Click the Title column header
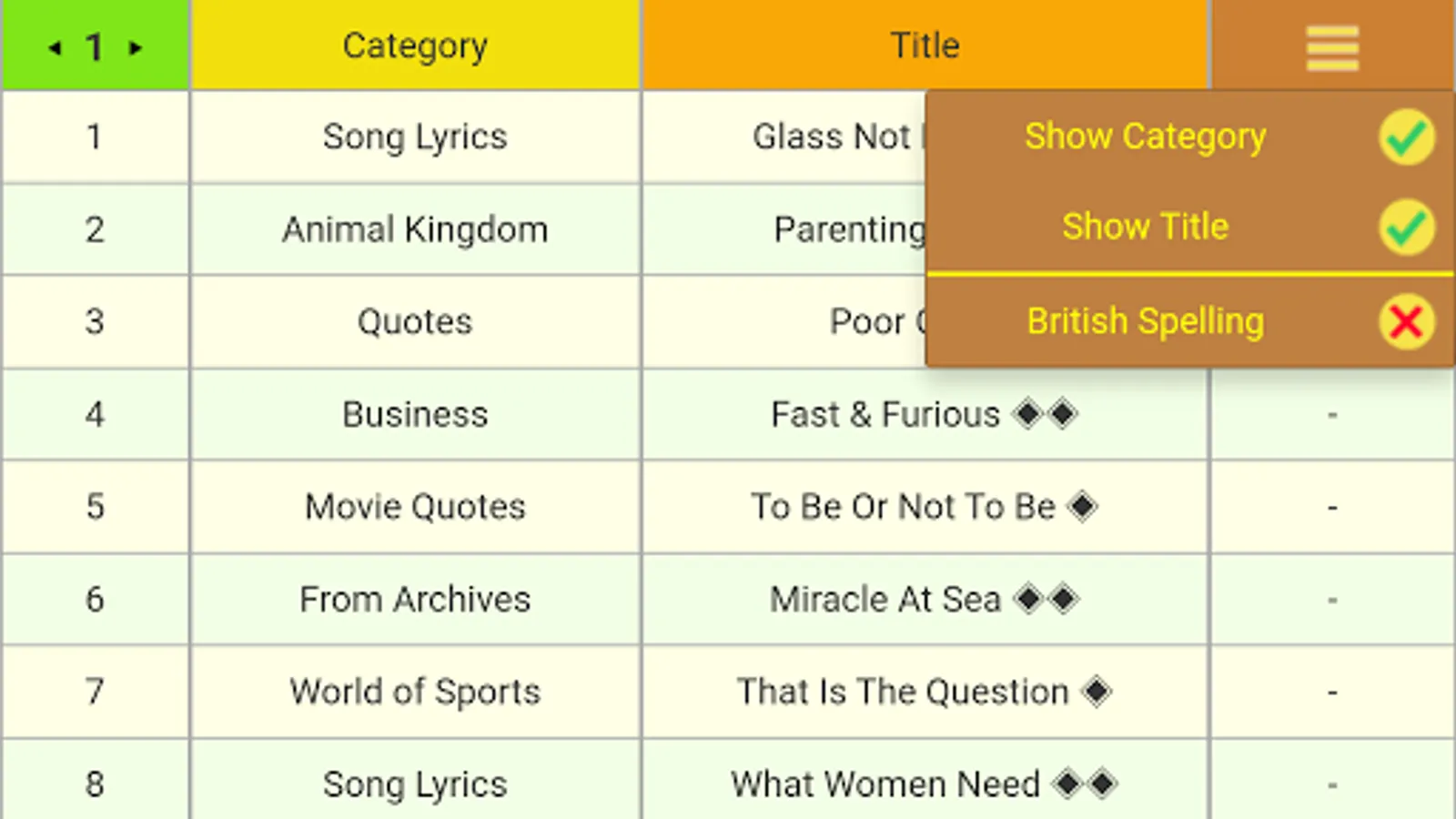The width and height of the screenshot is (1456, 819). (x=925, y=45)
